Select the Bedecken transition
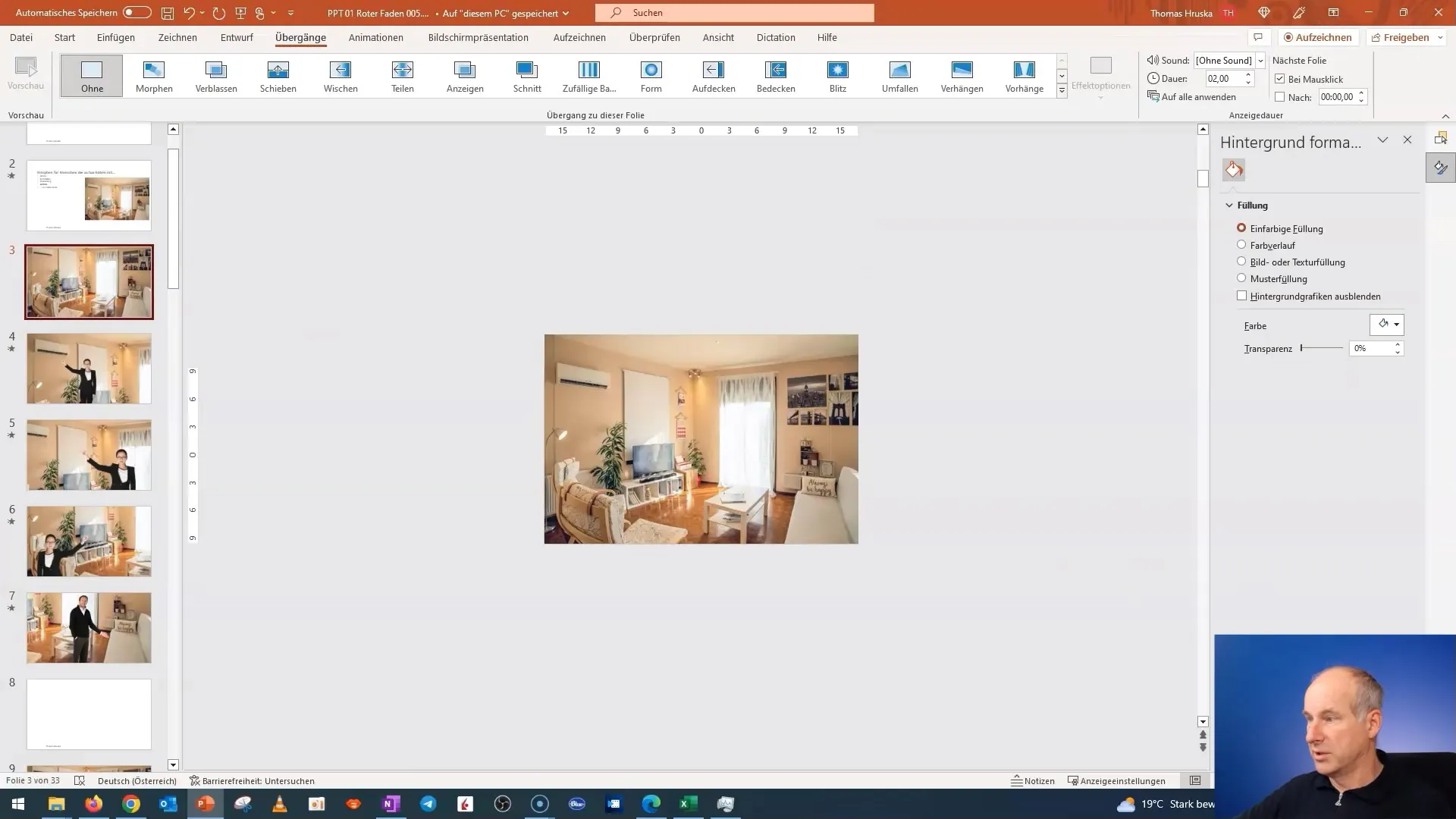 pyautogui.click(x=776, y=76)
